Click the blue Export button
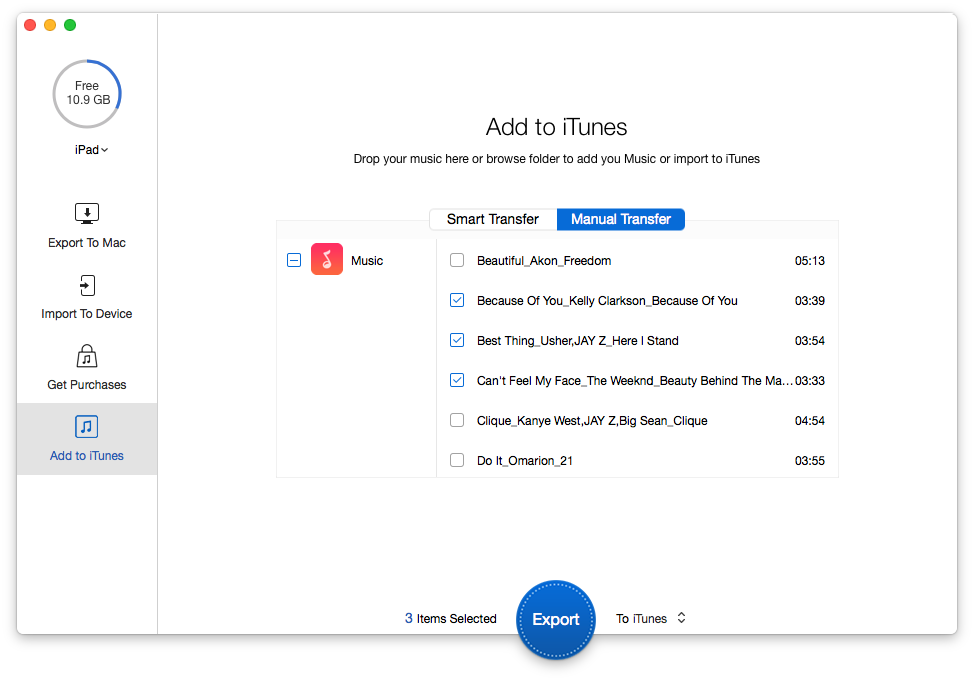Screen dimensions: 974x681 click(556, 619)
